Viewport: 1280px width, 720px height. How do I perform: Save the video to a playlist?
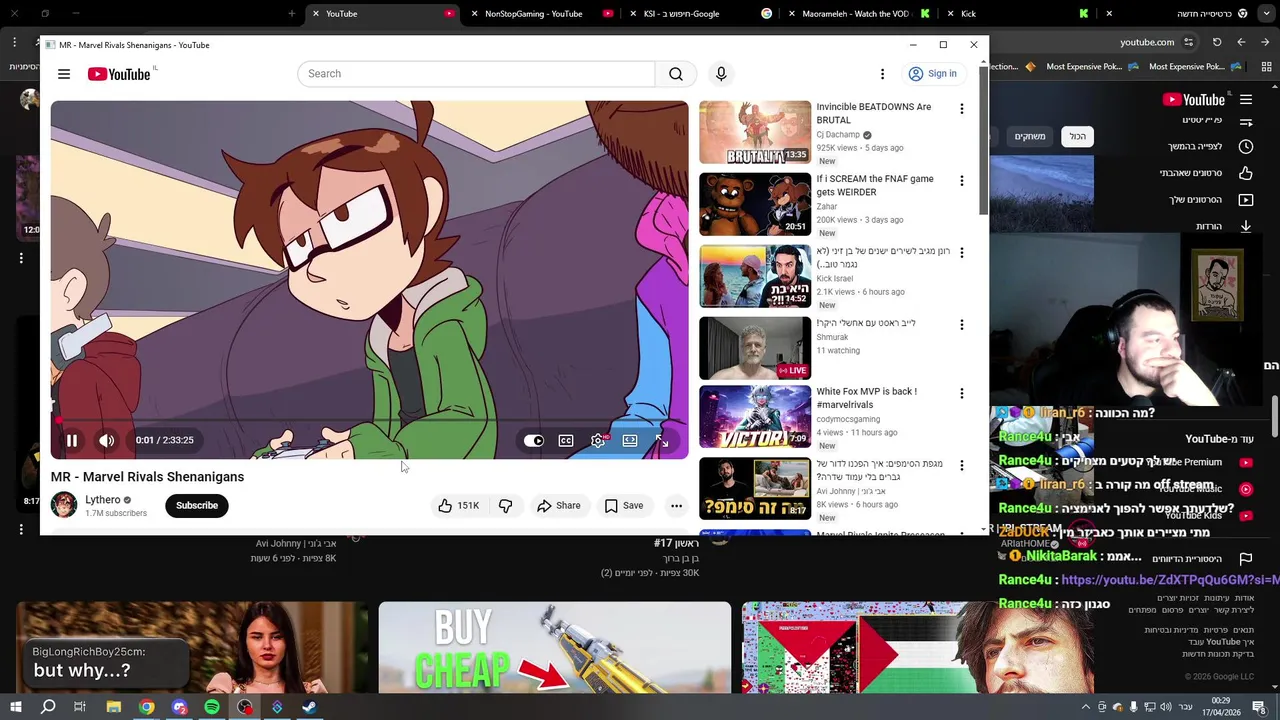[x=623, y=506]
